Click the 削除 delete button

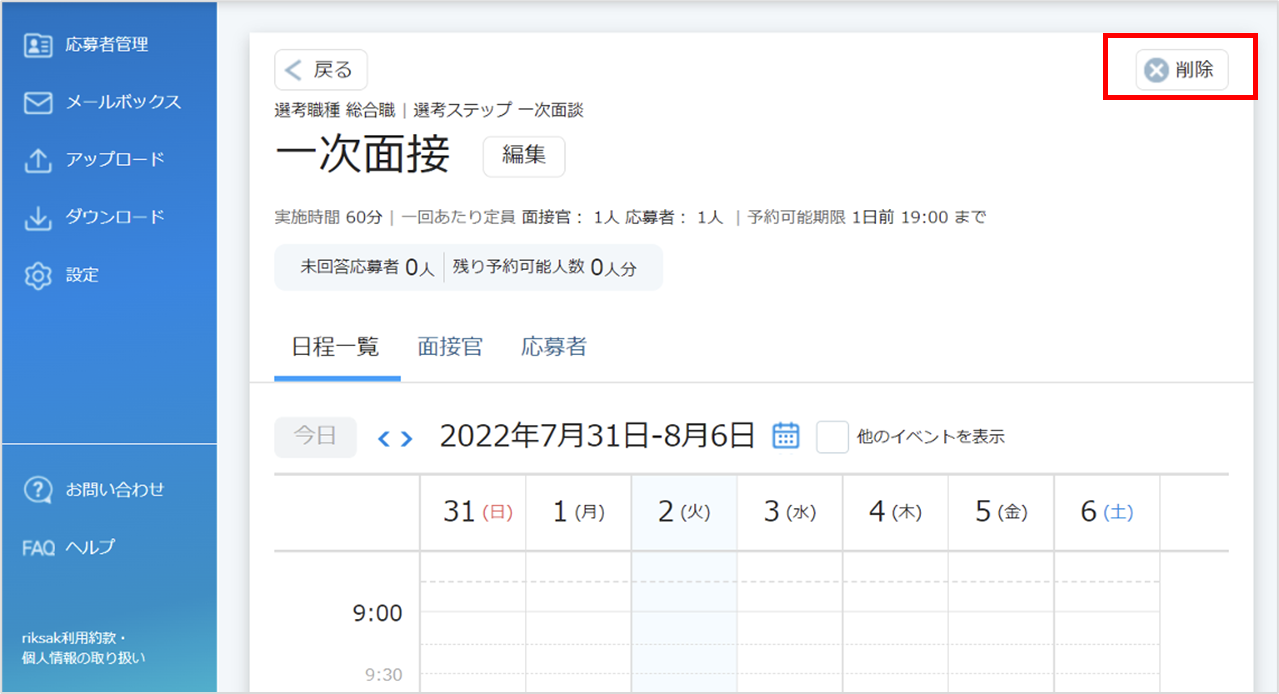tap(1182, 70)
